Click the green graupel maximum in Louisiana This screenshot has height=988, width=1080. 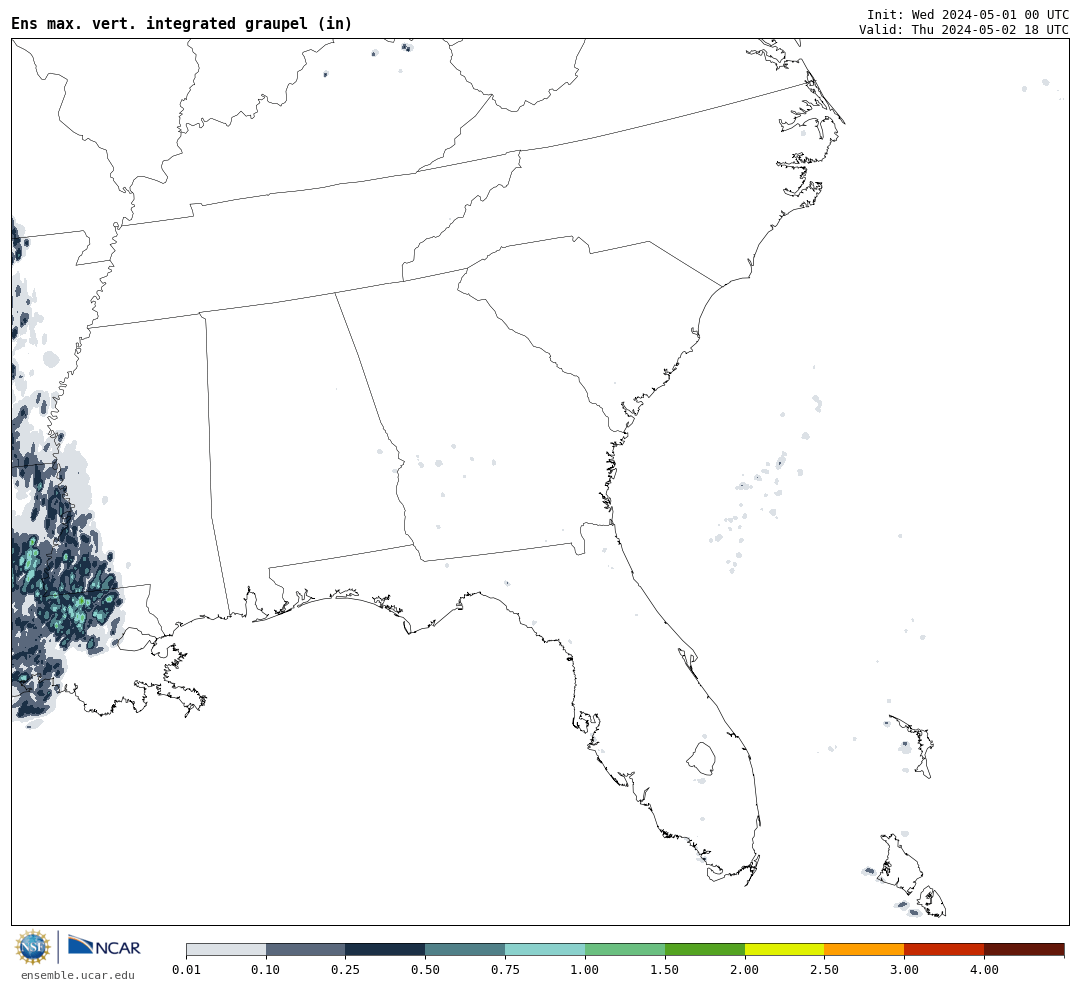pyautogui.click(x=81, y=601)
